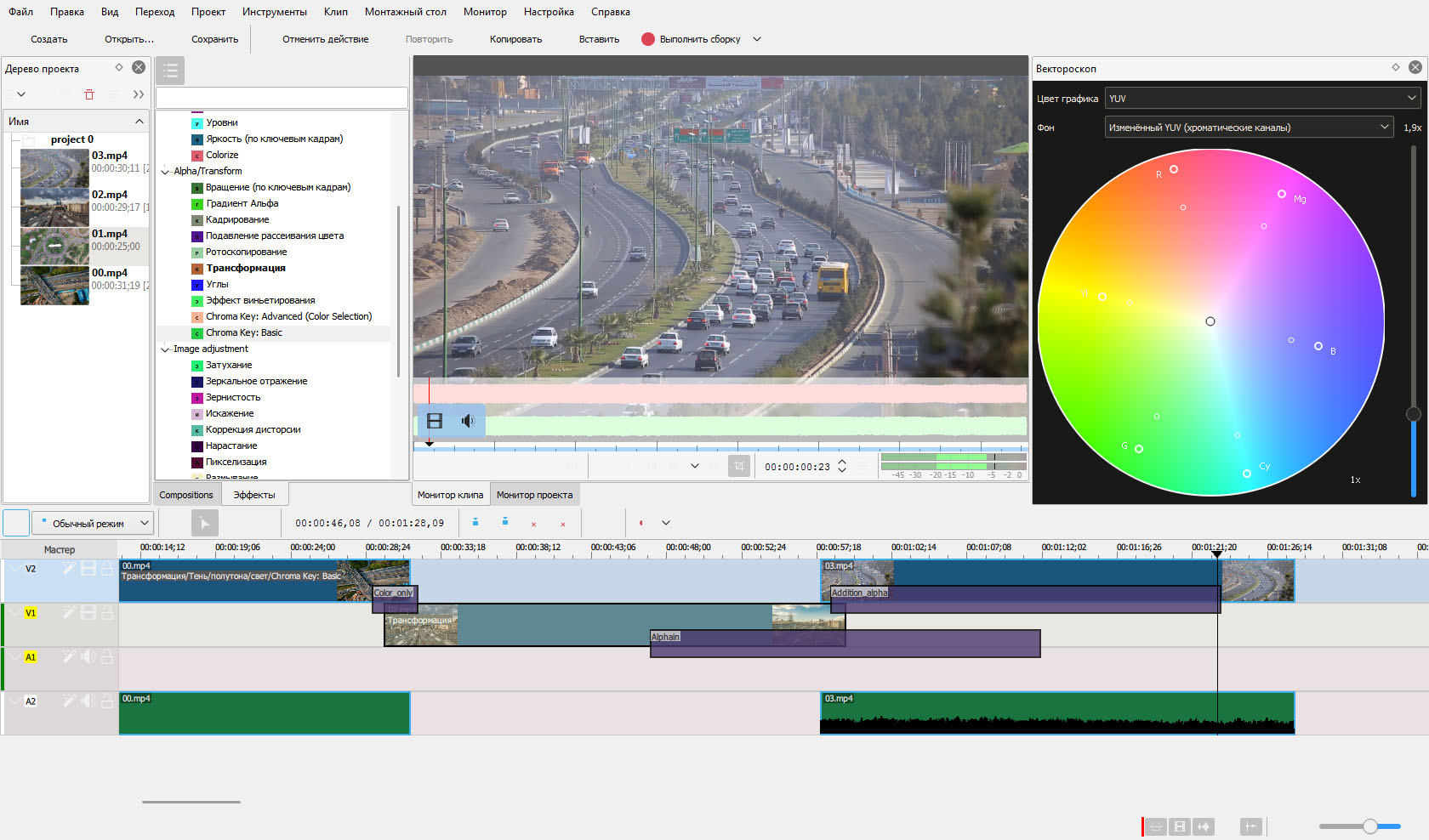Lock track A1
The image size is (1429, 840).
pos(107,656)
